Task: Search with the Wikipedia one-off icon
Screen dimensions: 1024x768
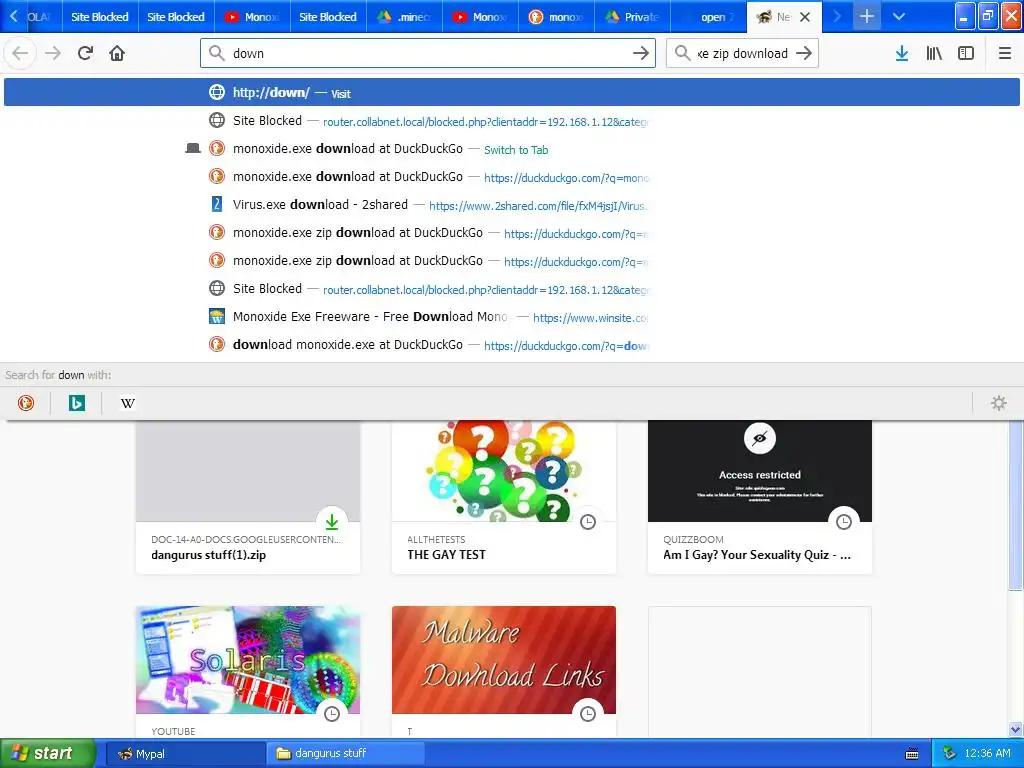Action: tap(128, 403)
